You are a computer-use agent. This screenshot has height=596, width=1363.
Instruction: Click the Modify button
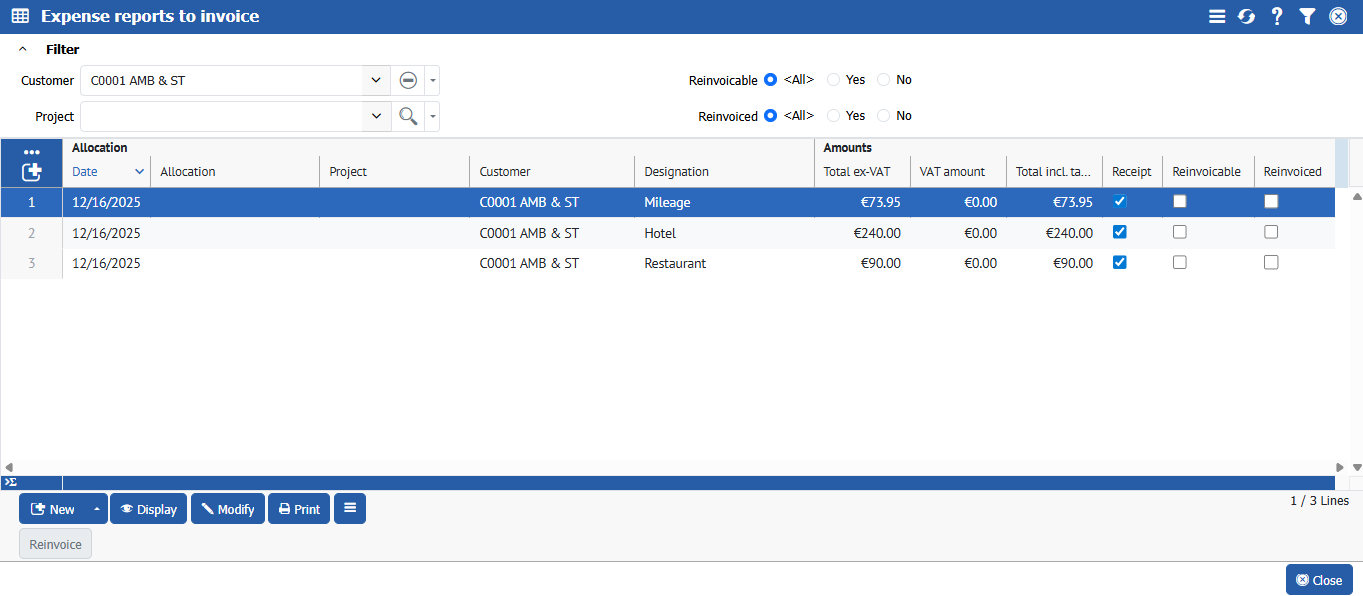coord(228,509)
